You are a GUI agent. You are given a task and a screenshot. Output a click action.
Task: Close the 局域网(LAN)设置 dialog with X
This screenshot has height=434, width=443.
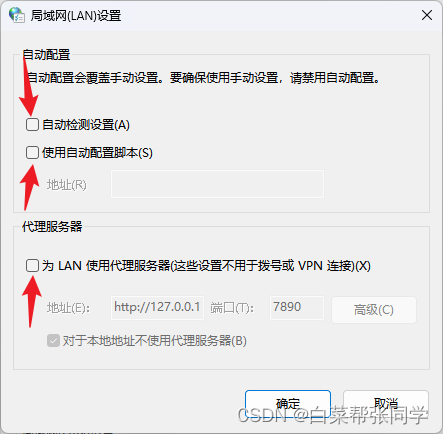427,15
